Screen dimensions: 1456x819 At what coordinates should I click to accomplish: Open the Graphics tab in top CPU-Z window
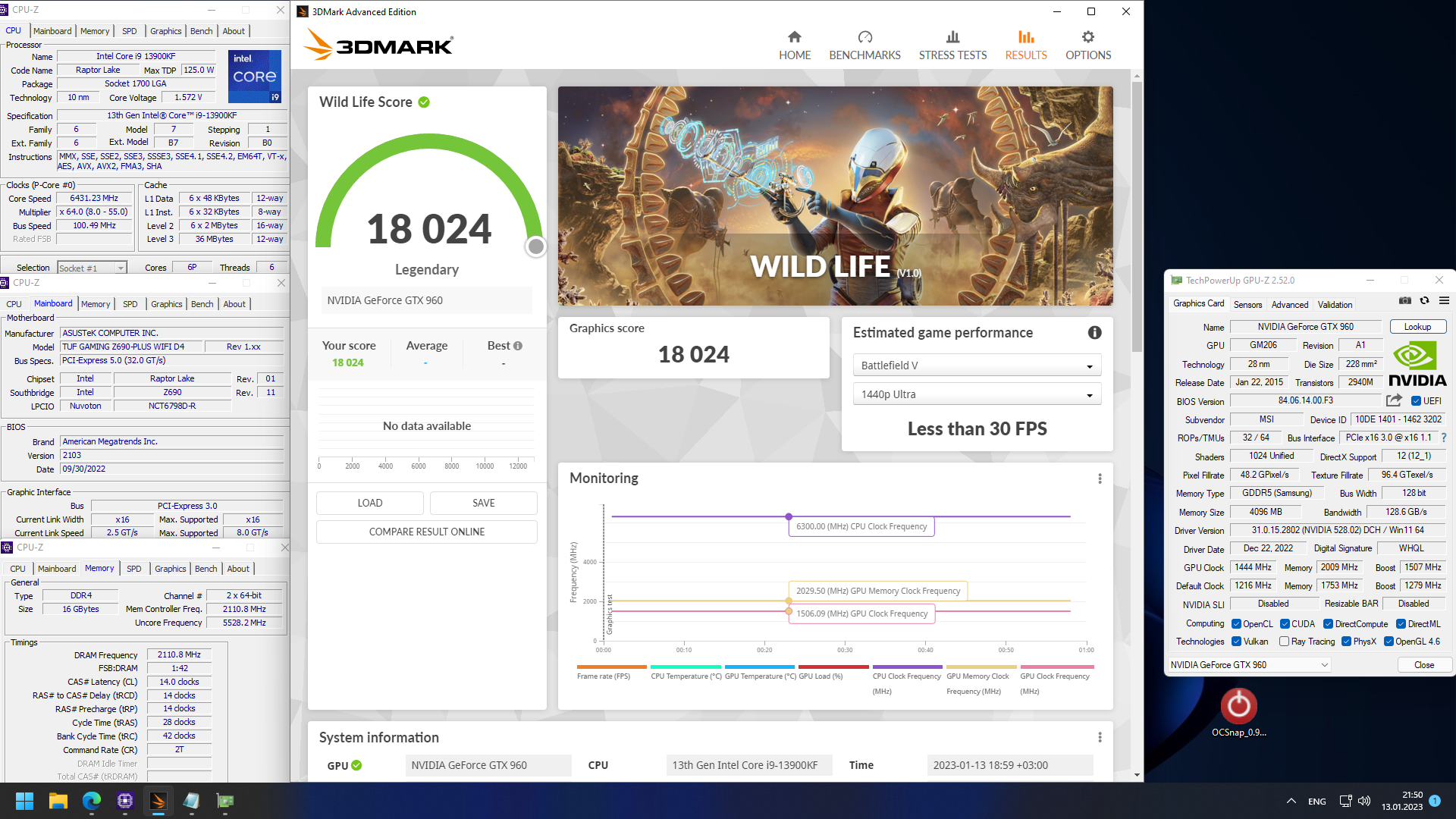pyautogui.click(x=165, y=31)
